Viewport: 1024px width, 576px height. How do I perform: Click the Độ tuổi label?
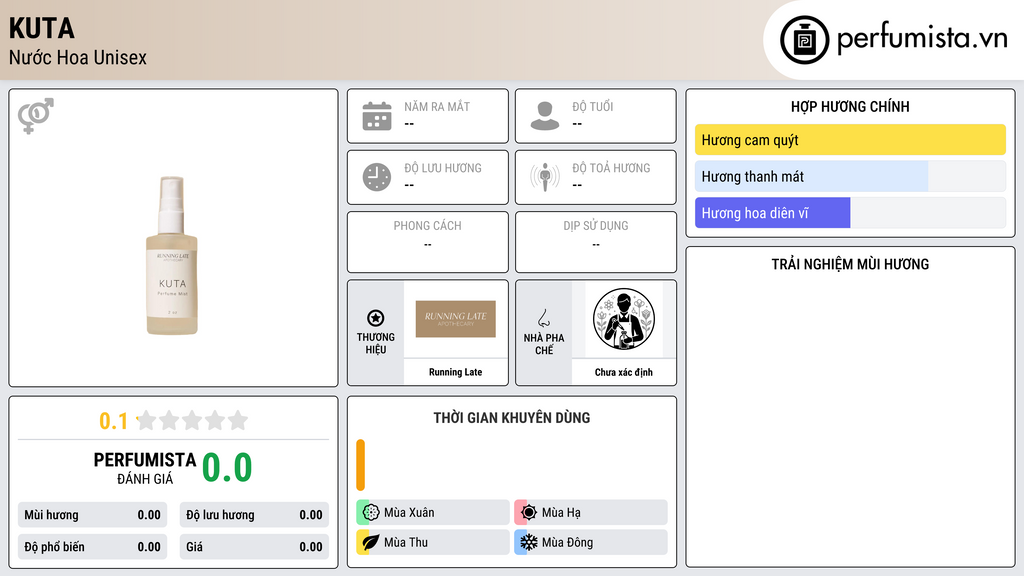(593, 106)
